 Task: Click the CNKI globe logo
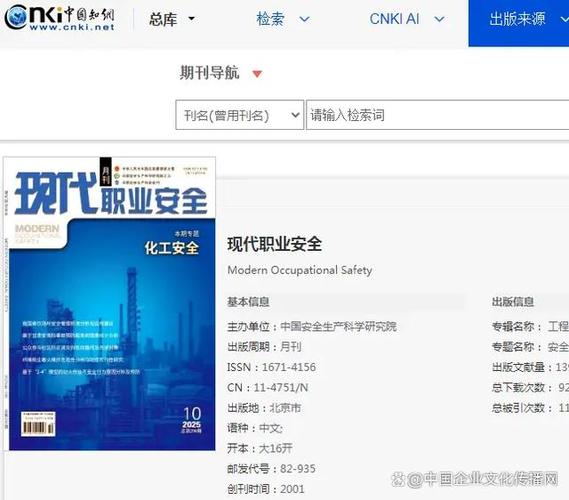(x=16, y=17)
